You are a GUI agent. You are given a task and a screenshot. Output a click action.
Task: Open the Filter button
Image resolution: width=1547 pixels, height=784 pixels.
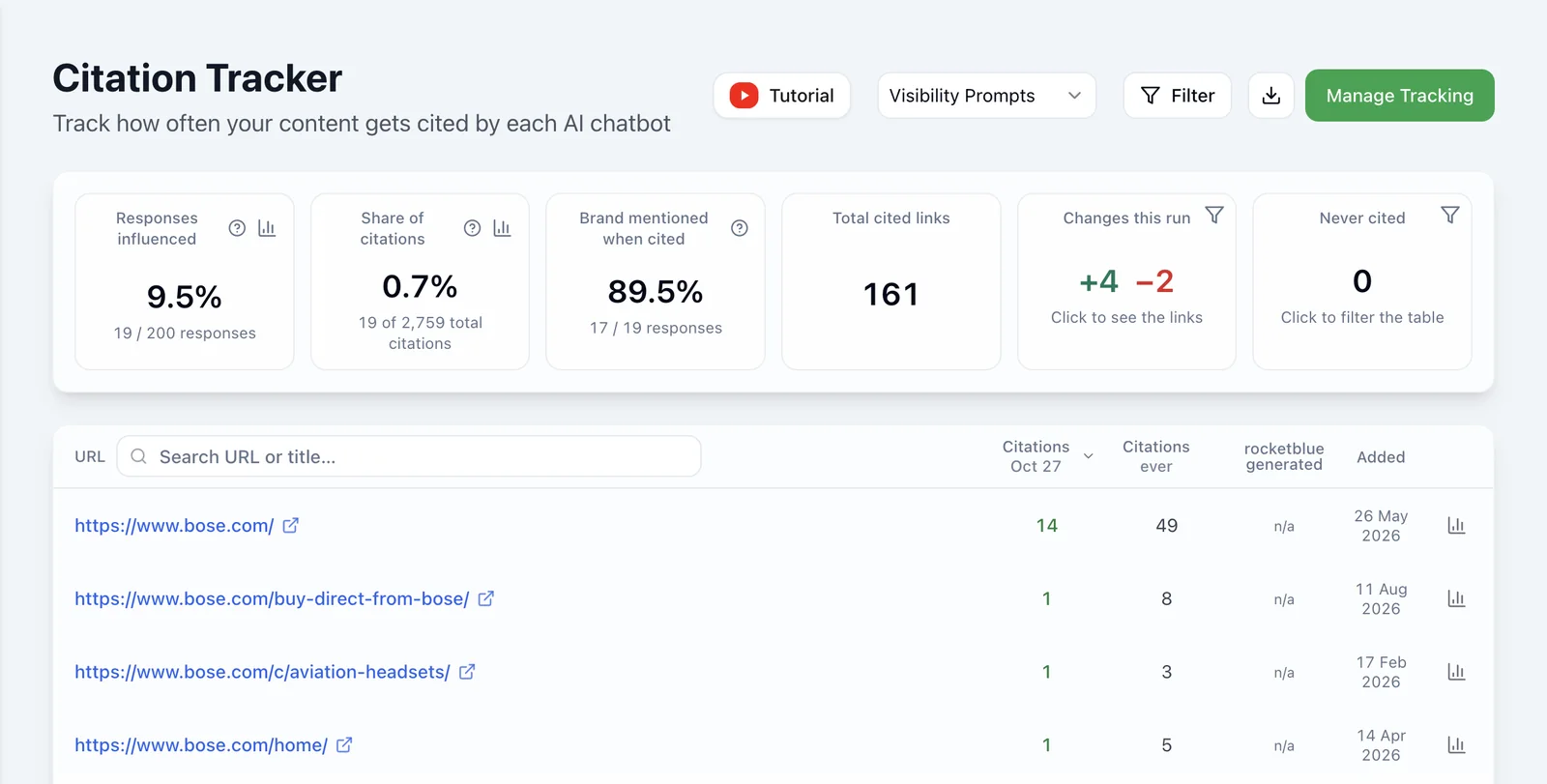click(1177, 96)
